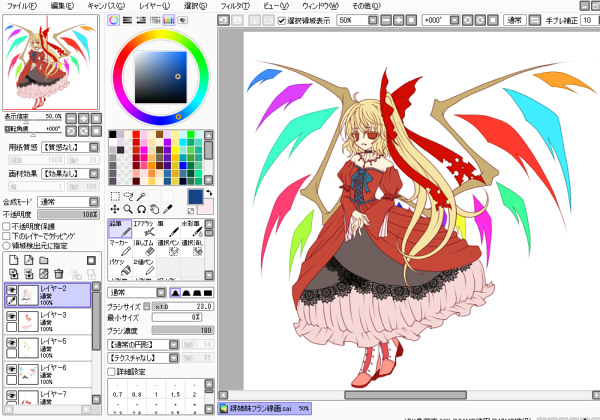The width and height of the screenshot is (600, 420).
Task: Open the 編集(E) menu
Action: pyautogui.click(x=62, y=6)
